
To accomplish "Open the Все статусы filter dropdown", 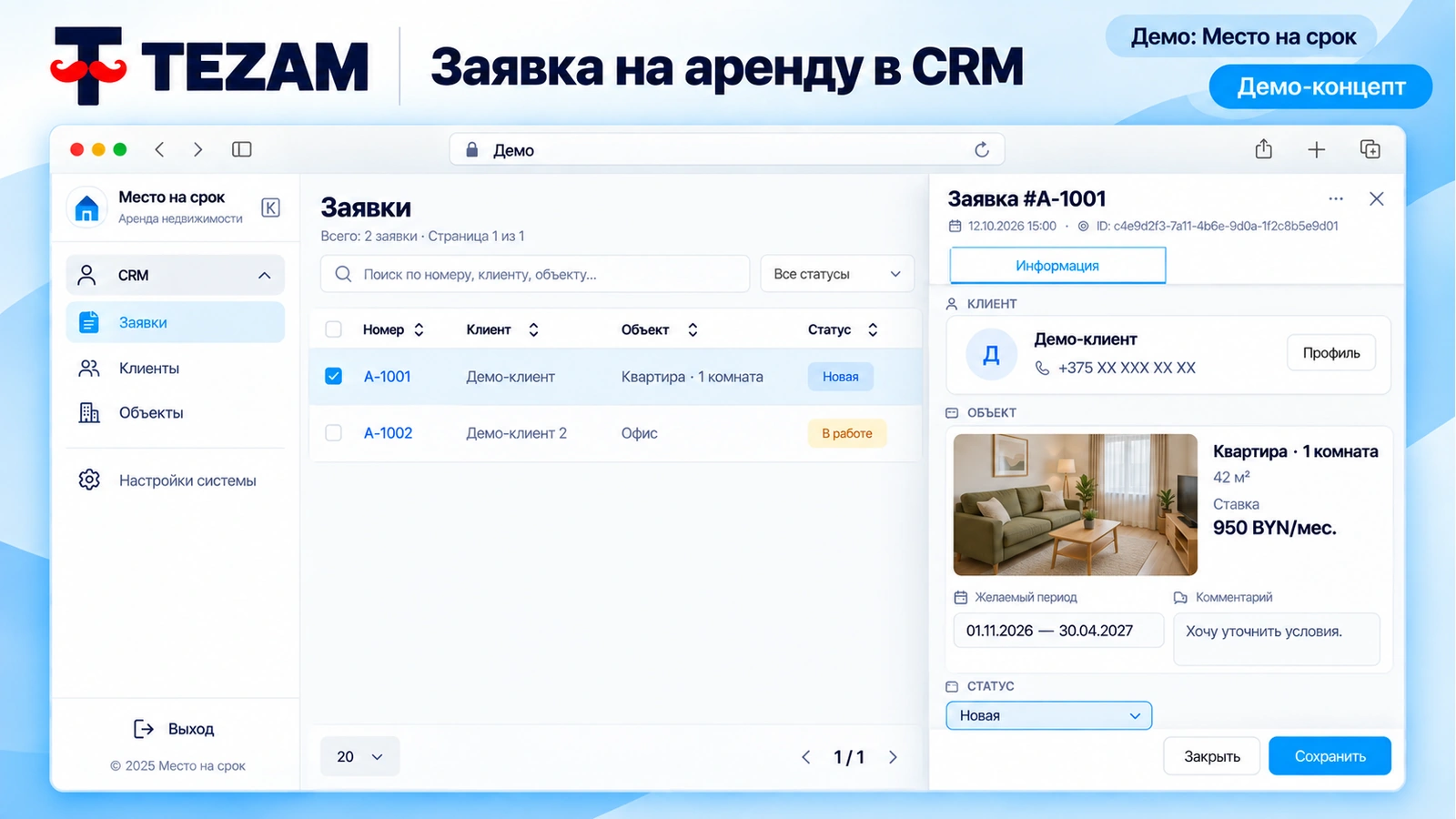I will (x=837, y=274).
